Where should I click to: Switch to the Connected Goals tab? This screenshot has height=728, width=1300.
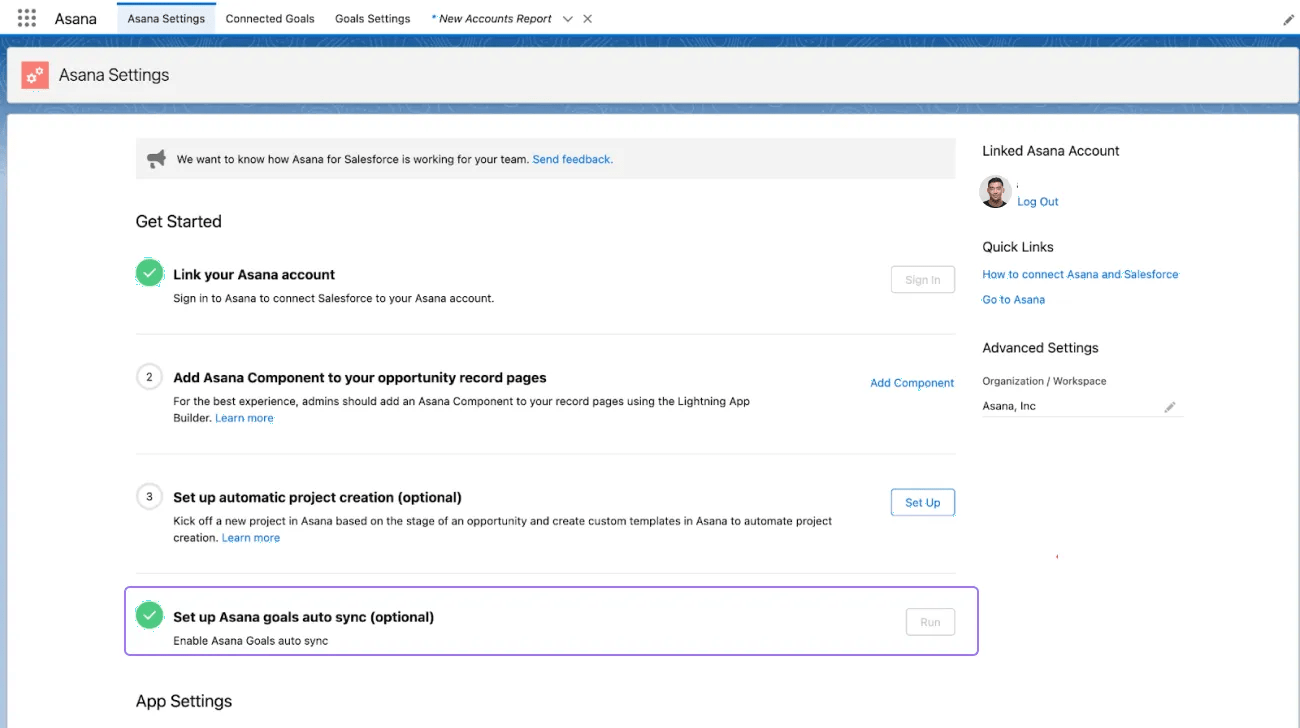coord(270,18)
